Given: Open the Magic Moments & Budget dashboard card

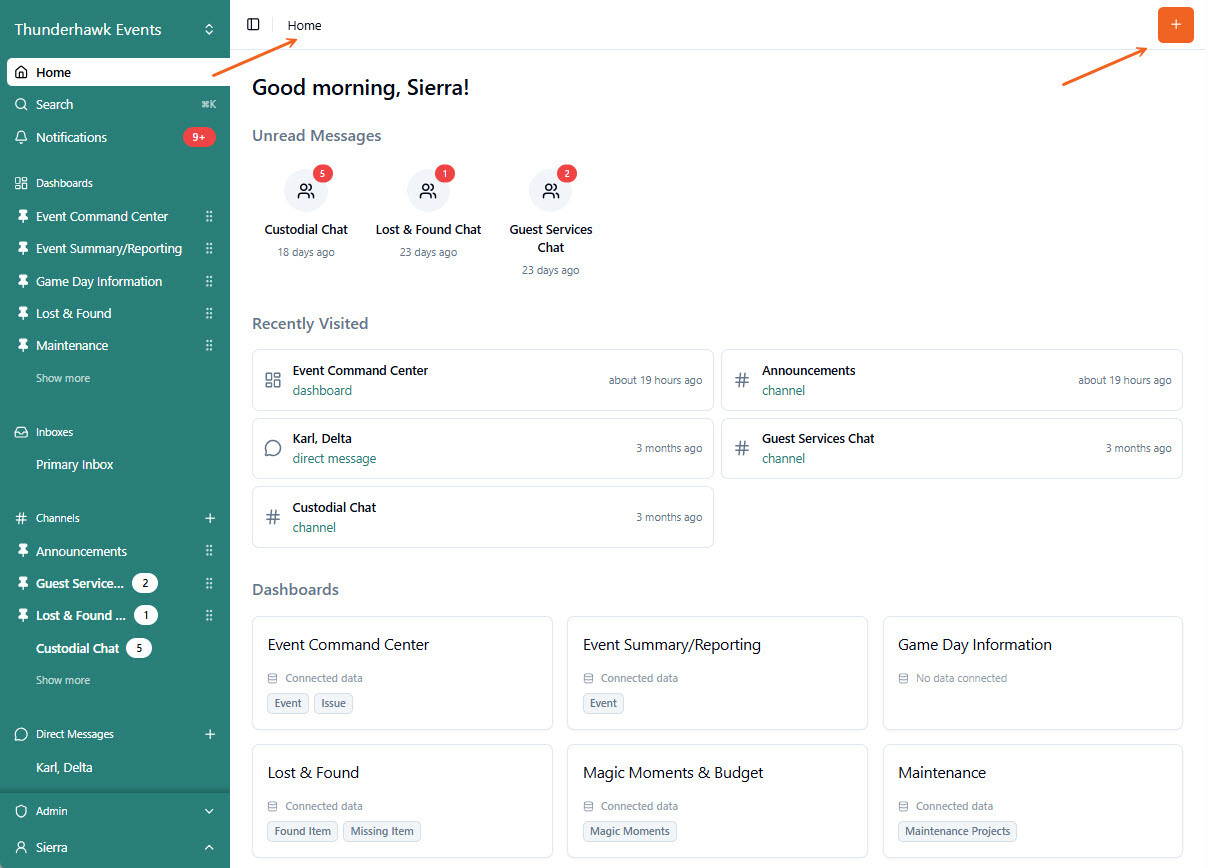Looking at the screenshot, I should point(717,801).
